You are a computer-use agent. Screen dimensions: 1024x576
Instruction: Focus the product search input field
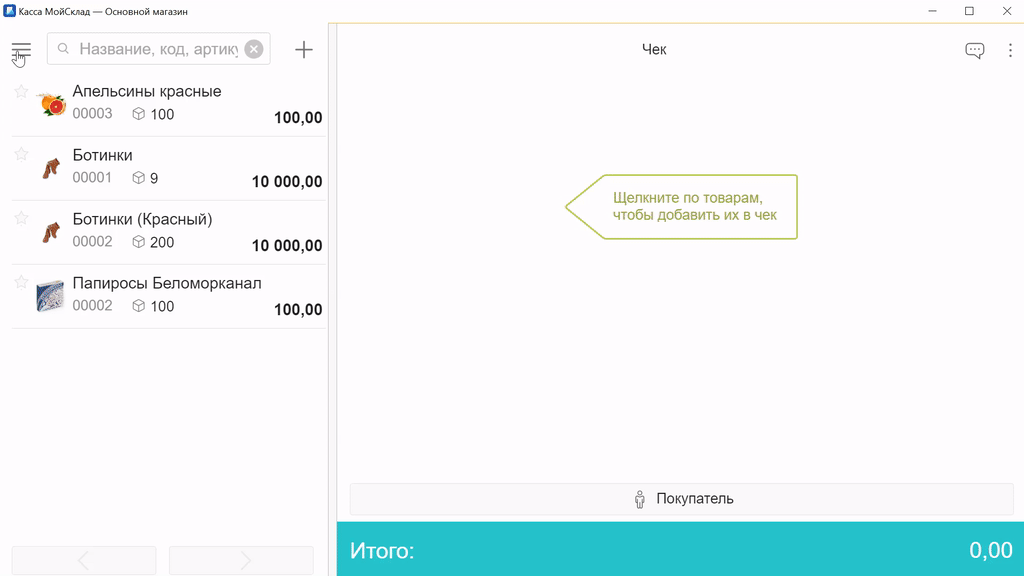point(157,49)
